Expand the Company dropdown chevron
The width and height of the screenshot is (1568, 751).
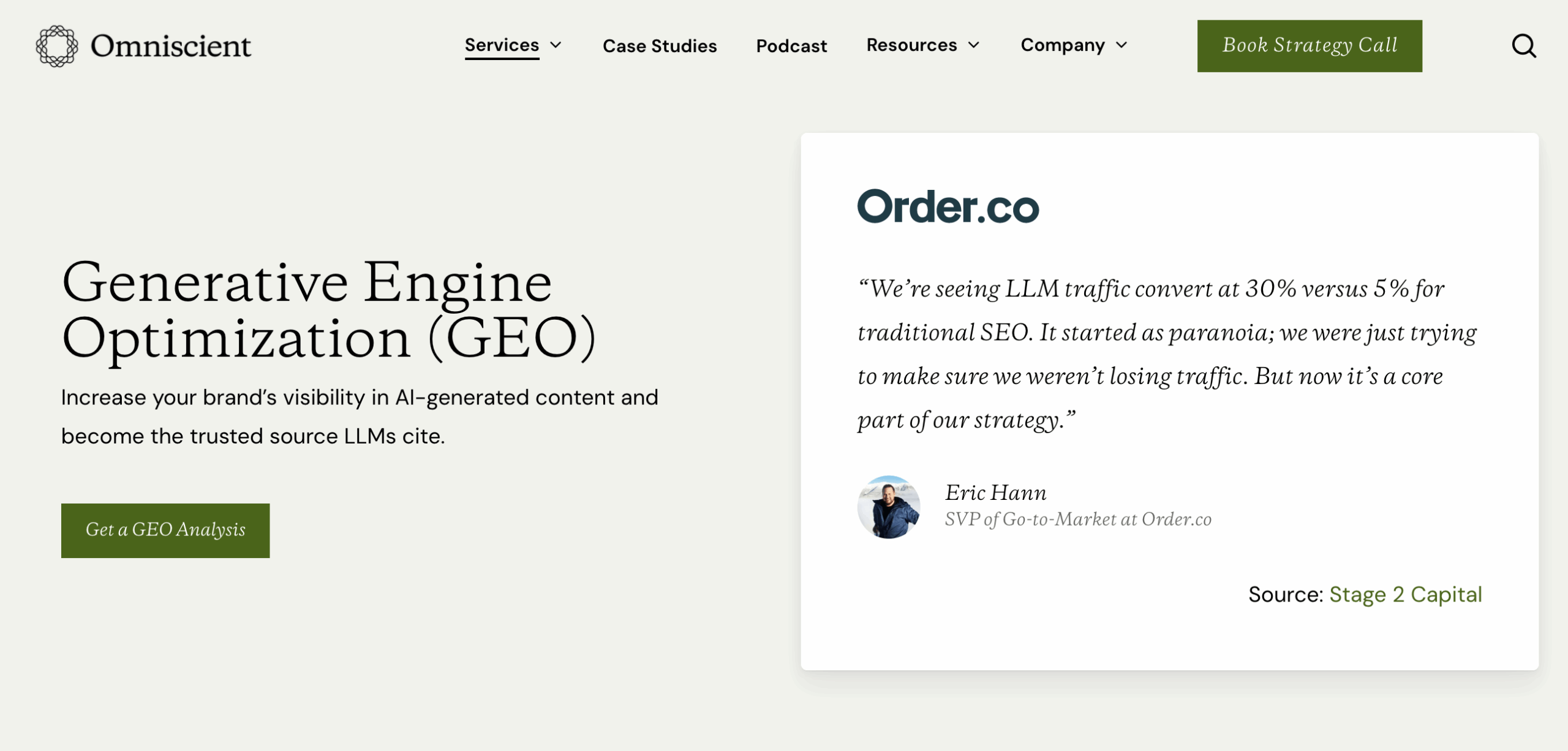click(1121, 45)
